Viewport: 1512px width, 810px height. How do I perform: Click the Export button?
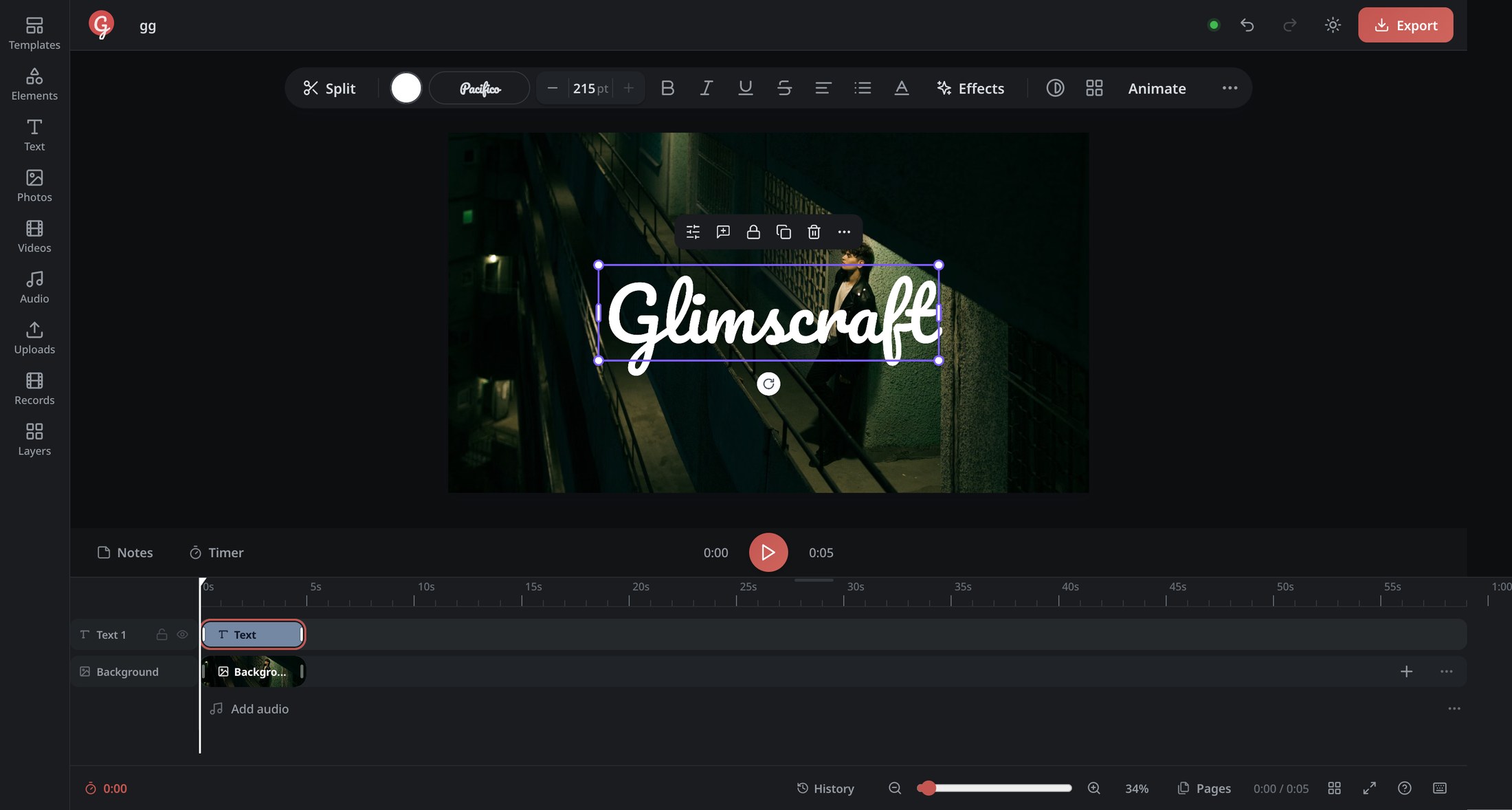point(1405,25)
